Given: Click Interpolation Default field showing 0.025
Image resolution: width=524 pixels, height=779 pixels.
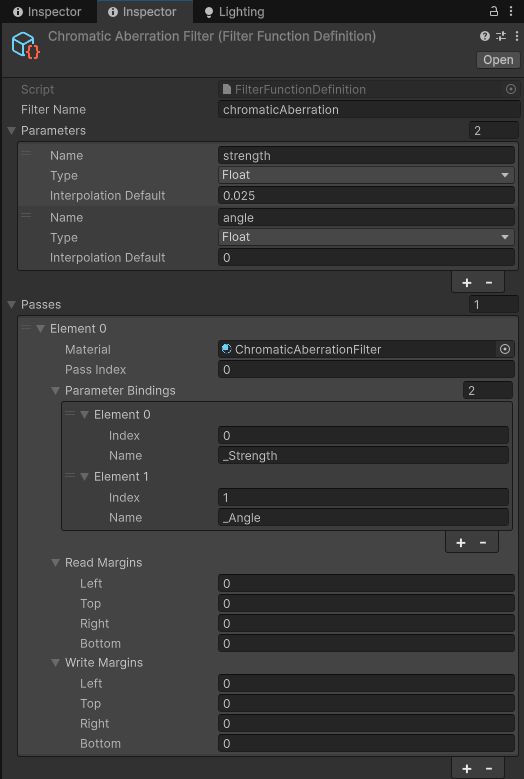Looking at the screenshot, I should coord(367,195).
